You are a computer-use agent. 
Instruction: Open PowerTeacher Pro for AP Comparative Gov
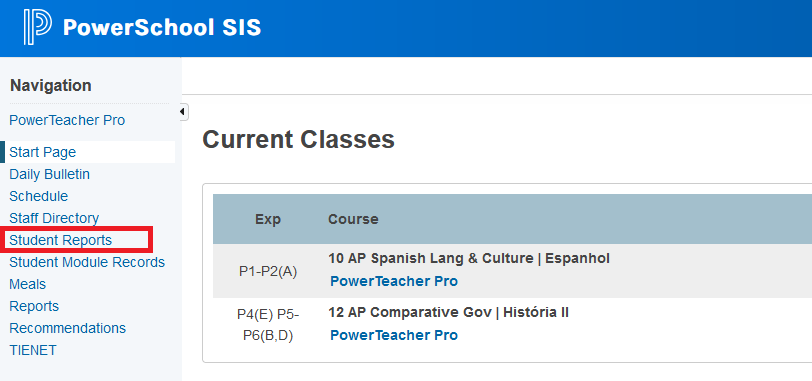pyautogui.click(x=394, y=335)
